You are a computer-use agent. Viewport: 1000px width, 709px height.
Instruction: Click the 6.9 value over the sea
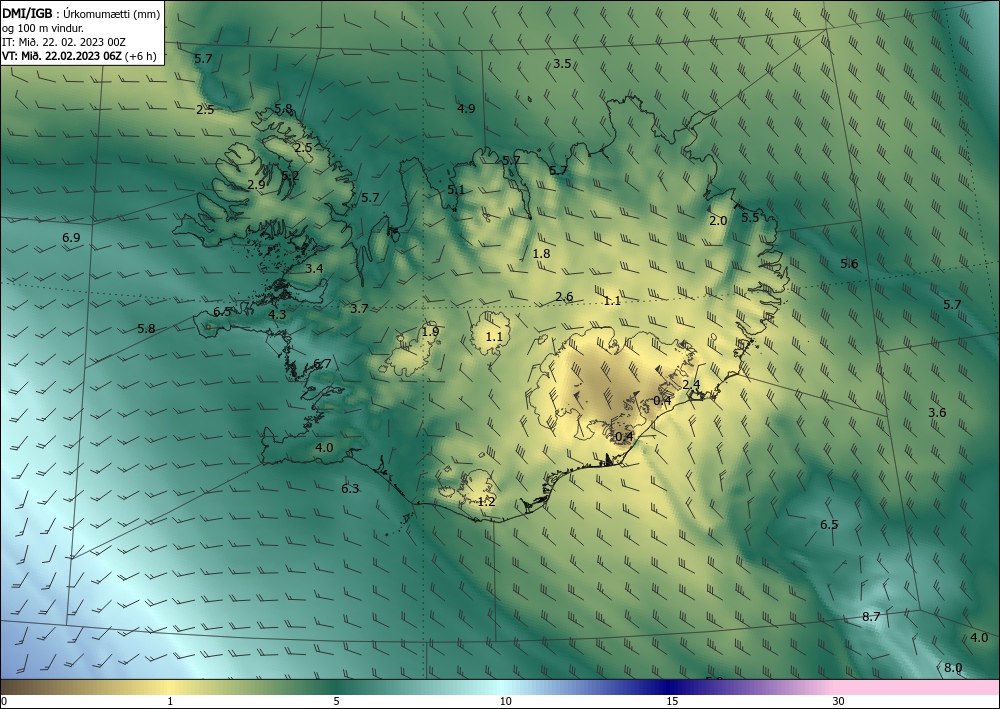[71, 238]
